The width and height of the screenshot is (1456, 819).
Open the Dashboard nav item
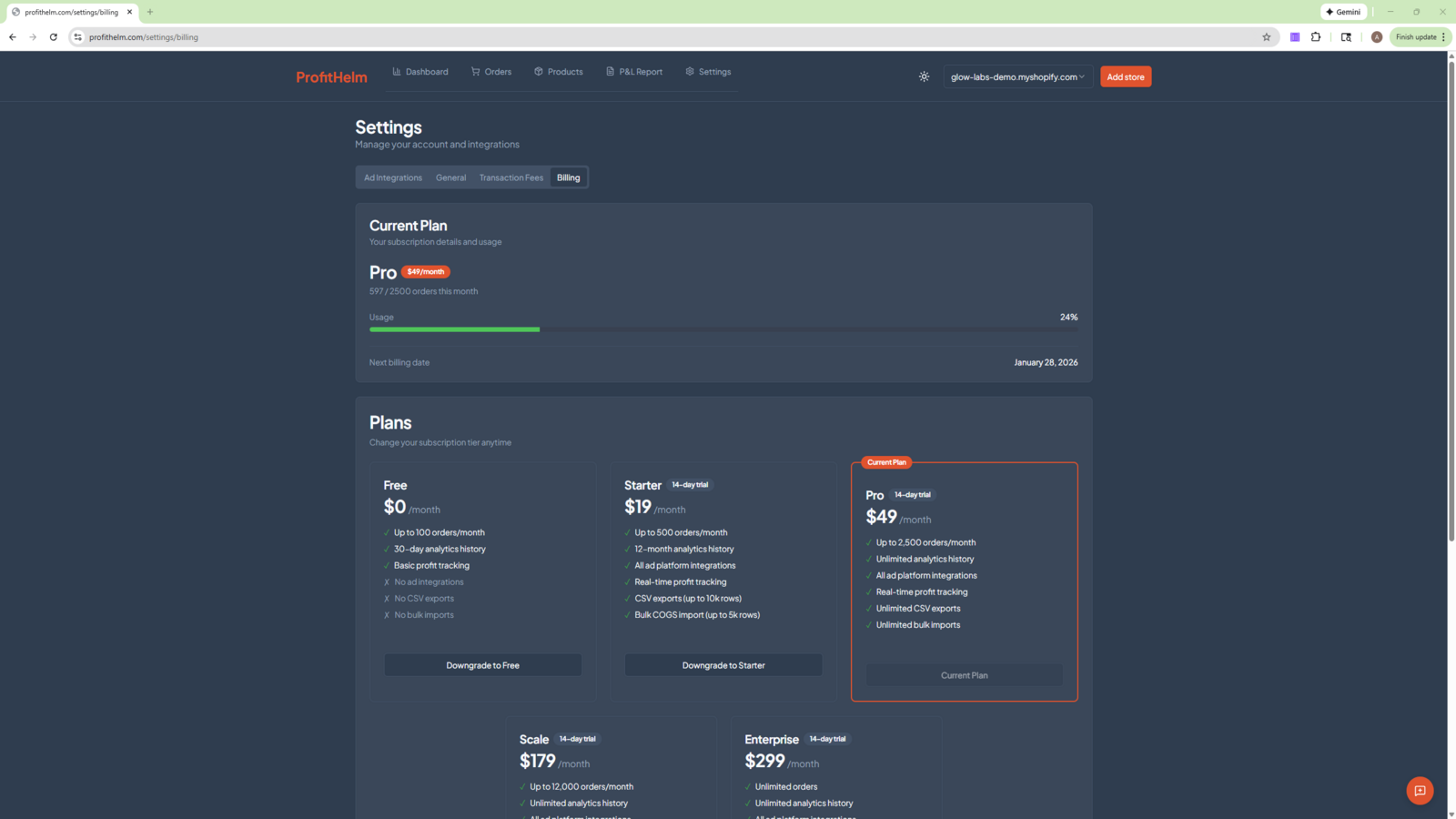point(420,72)
